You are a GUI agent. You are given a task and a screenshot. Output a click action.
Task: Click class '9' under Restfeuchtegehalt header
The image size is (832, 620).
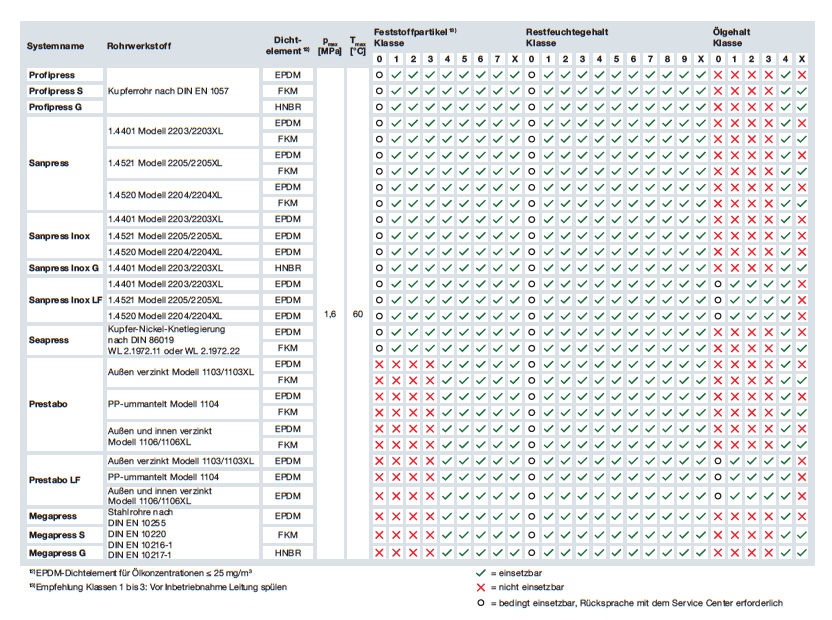(684, 59)
